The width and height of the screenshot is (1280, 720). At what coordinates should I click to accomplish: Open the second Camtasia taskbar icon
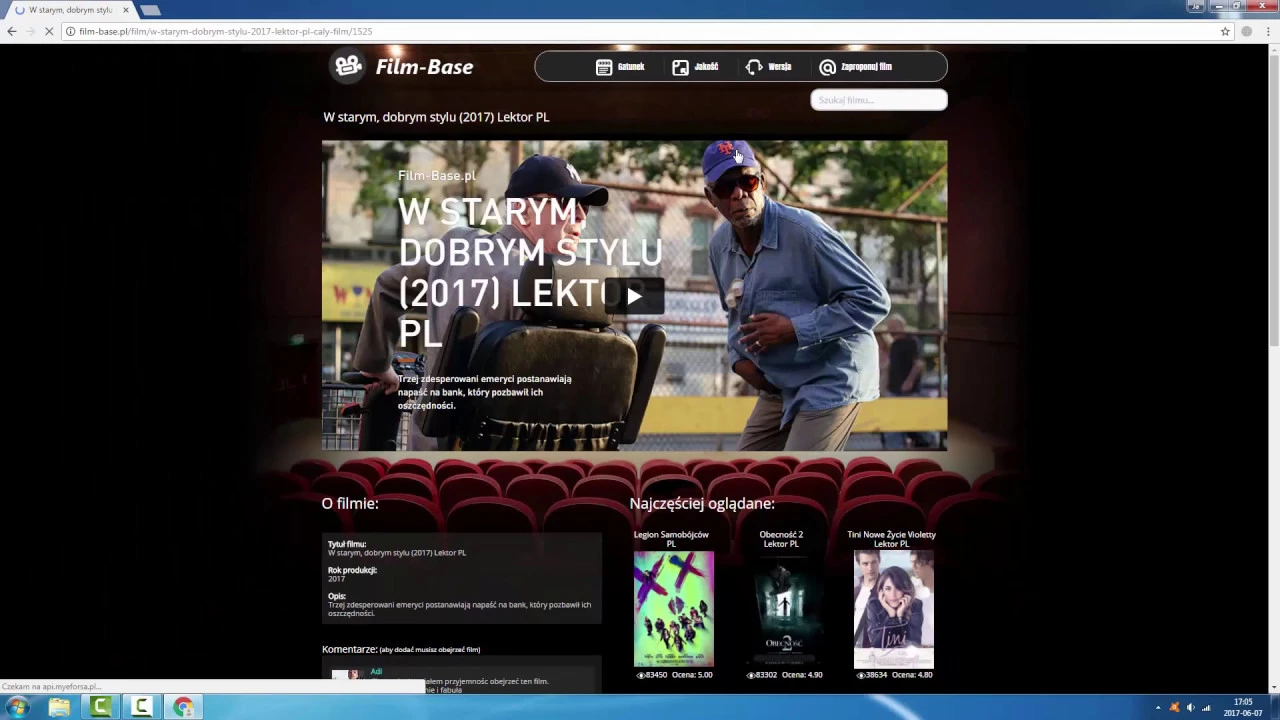tap(142, 707)
